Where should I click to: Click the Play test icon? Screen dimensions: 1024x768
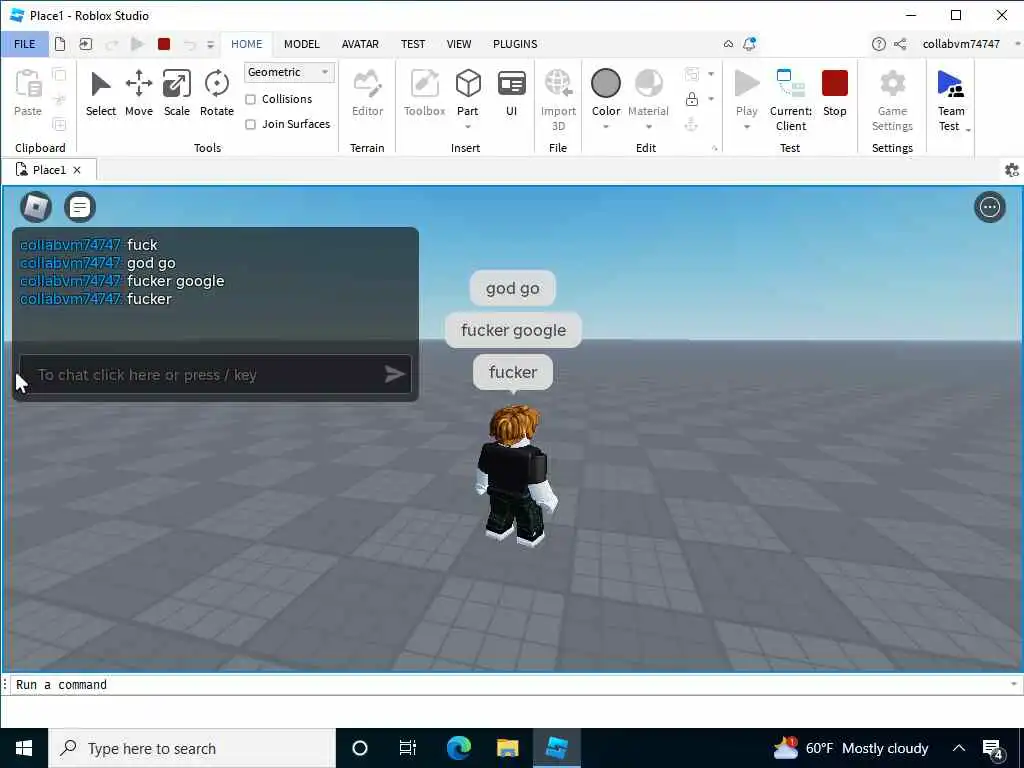(746, 84)
